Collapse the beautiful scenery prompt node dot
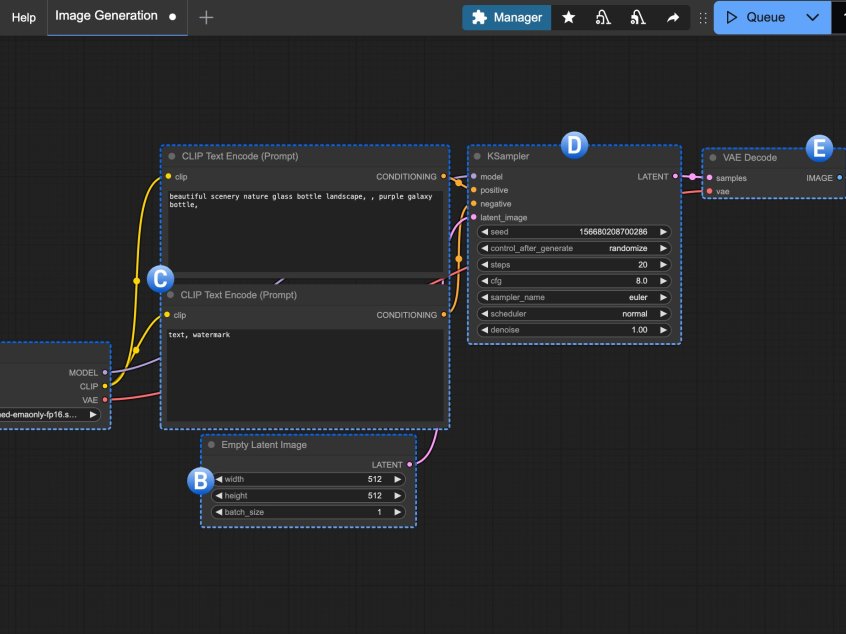Image resolution: width=846 pixels, height=634 pixels. pos(172,156)
